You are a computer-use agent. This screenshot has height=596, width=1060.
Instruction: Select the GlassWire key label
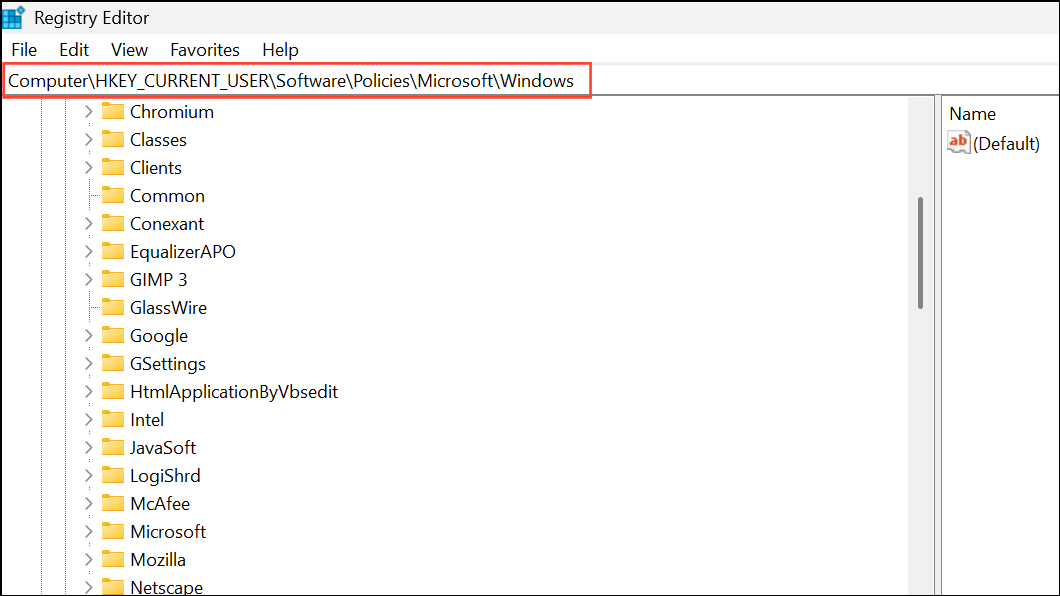click(168, 308)
